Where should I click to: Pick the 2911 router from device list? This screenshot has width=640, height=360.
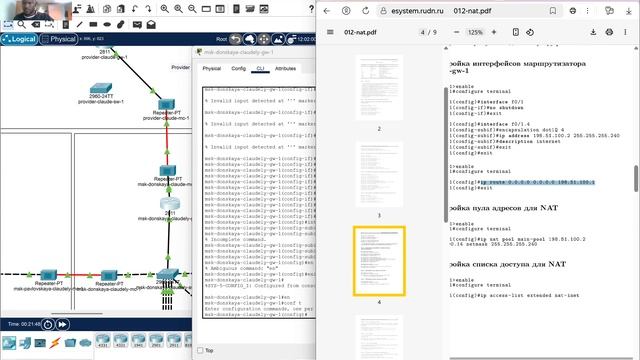(x=174, y=340)
